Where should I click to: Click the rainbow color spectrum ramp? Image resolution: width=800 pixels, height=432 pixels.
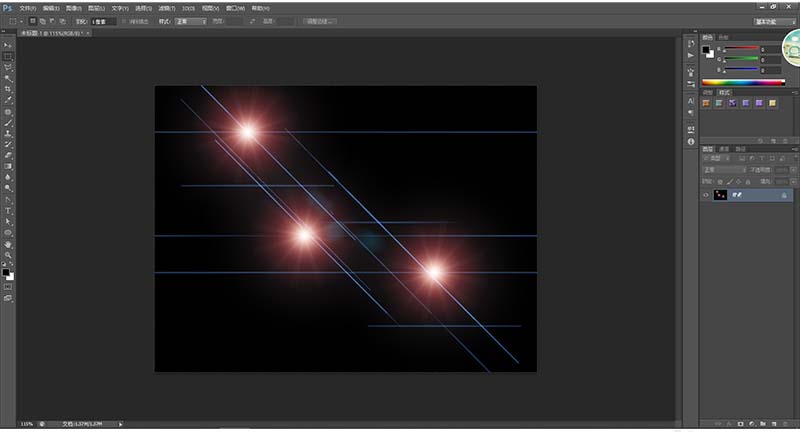743,82
